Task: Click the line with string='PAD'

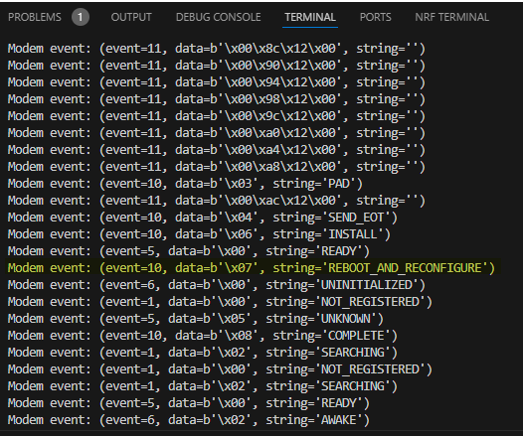Action: 185,184
